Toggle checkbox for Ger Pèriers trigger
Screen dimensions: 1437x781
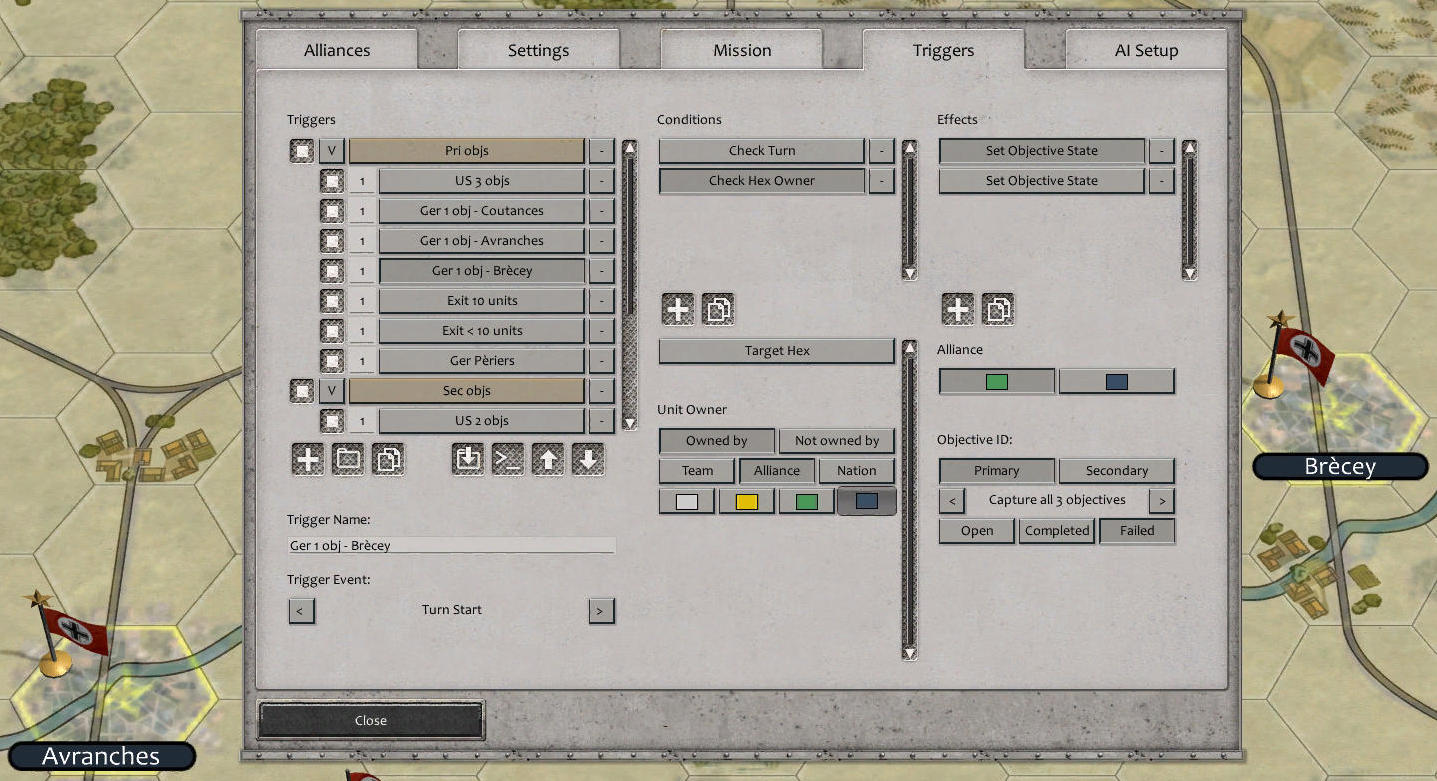[x=332, y=361]
